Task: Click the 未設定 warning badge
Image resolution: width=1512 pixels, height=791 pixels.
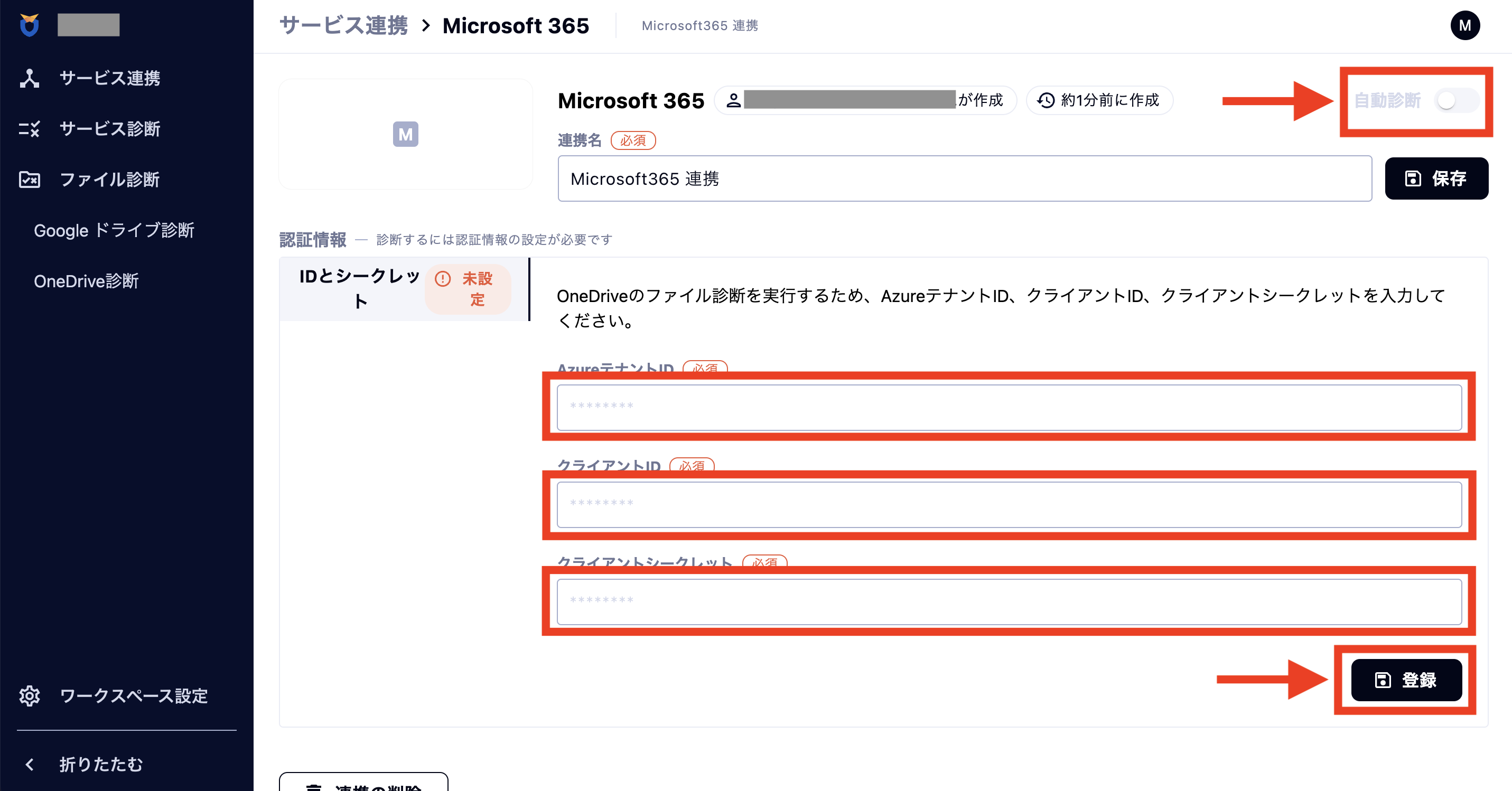Action: click(x=468, y=289)
